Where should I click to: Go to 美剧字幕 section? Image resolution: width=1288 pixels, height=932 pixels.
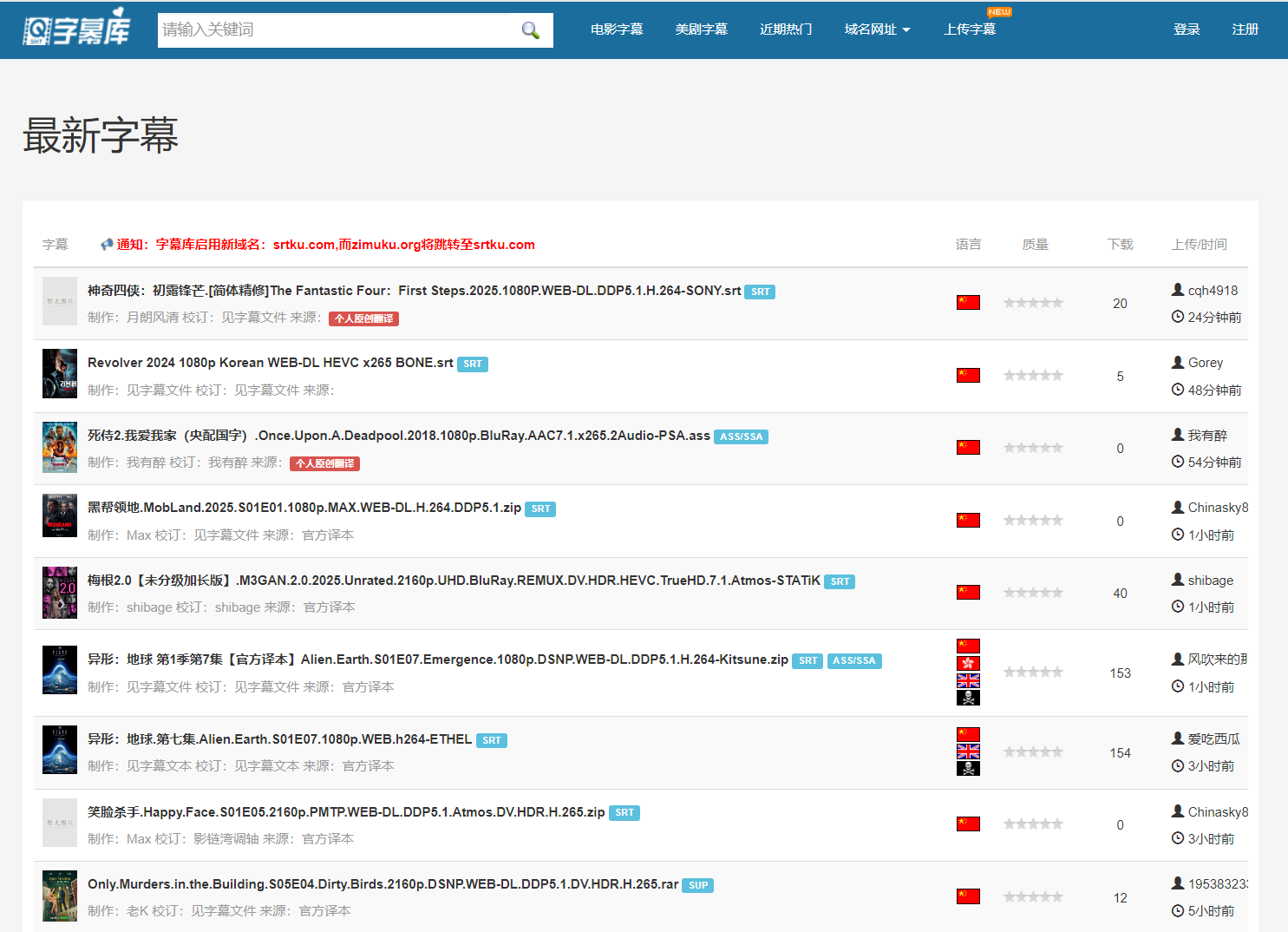tap(701, 30)
